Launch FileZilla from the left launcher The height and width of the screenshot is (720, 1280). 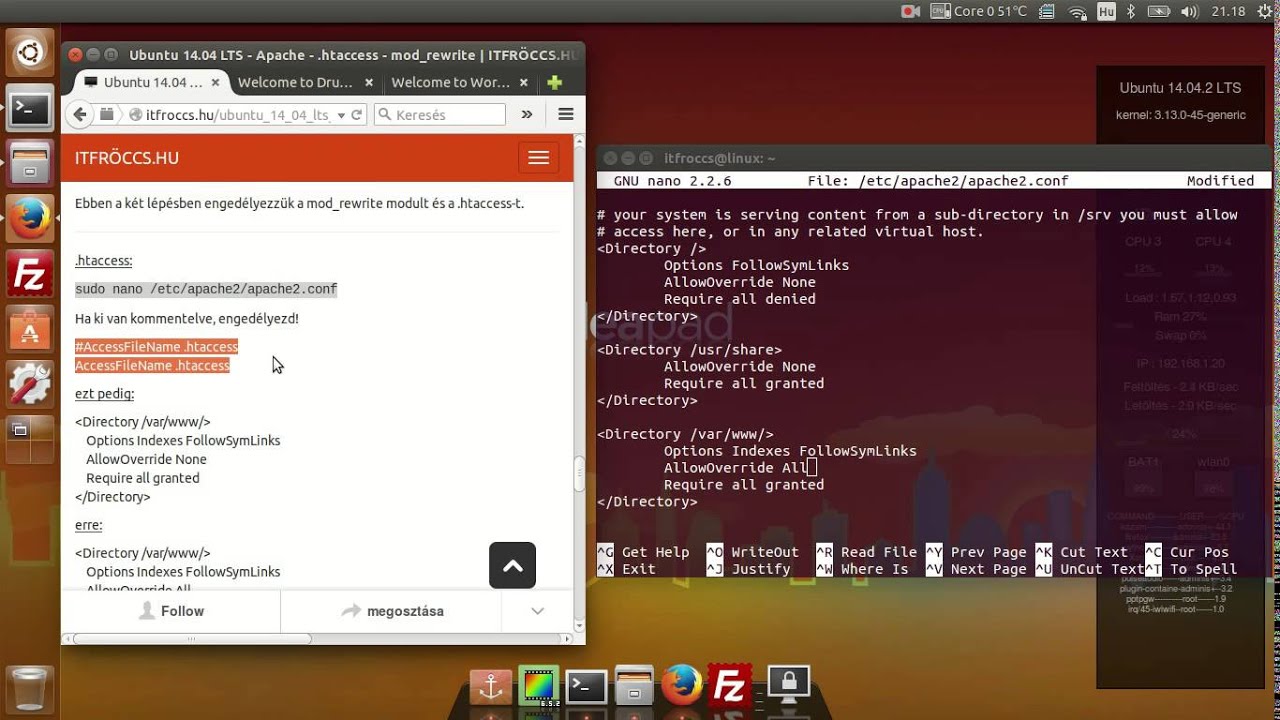pos(30,273)
